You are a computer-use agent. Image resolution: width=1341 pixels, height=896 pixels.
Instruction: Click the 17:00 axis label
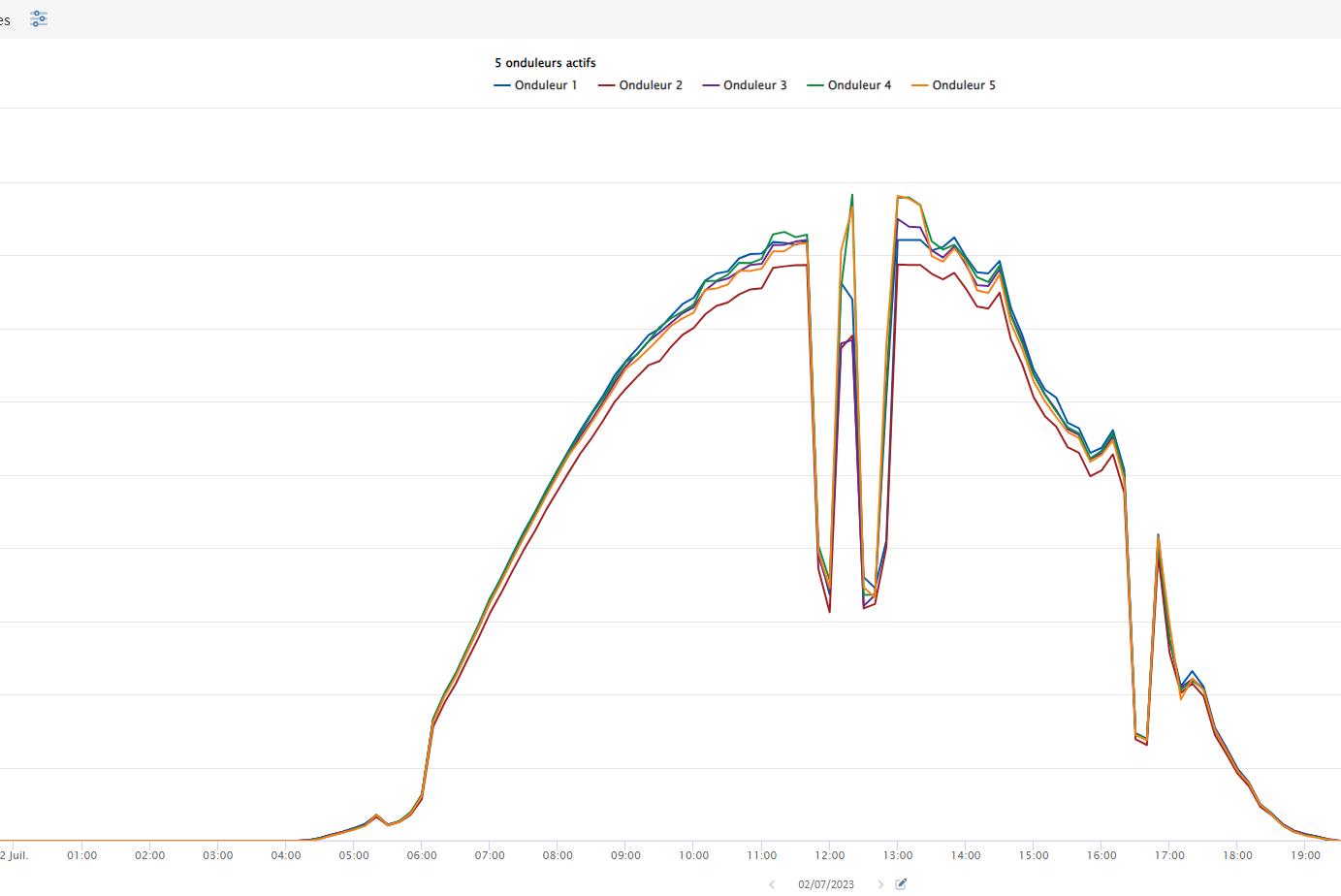click(x=1169, y=855)
